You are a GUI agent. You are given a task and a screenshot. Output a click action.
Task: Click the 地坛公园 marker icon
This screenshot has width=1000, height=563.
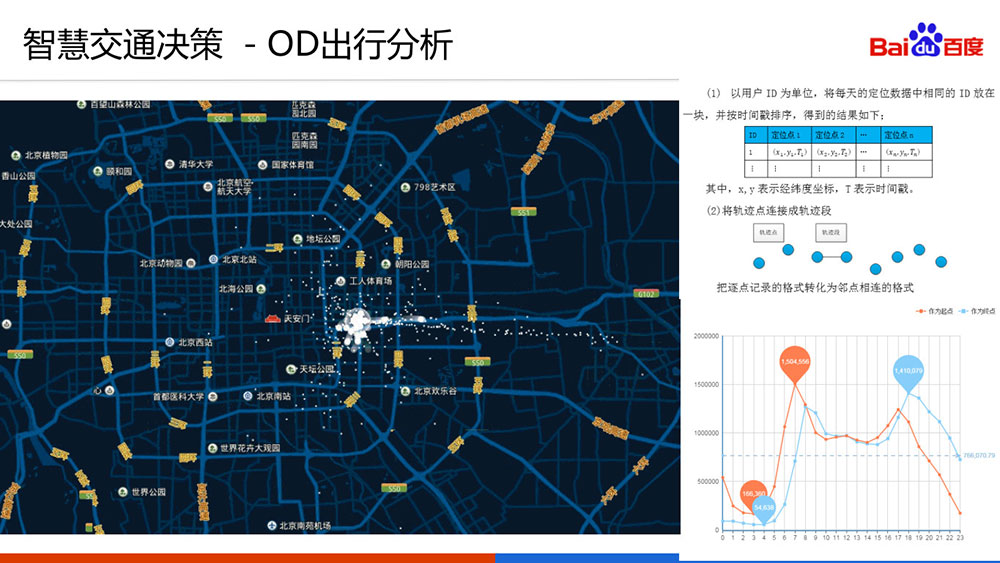(x=297, y=239)
